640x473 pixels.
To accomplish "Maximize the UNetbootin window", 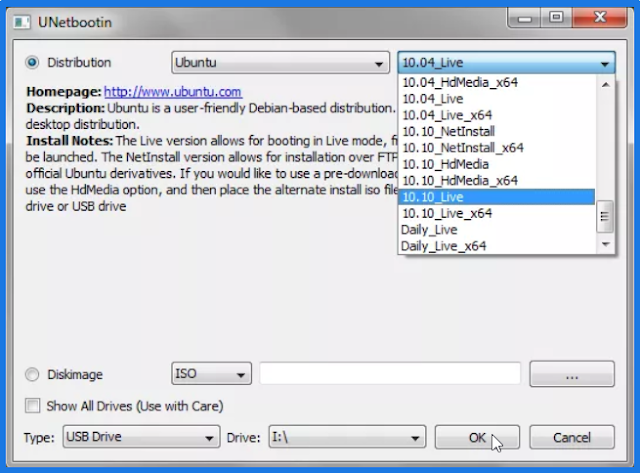I will click(556, 18).
